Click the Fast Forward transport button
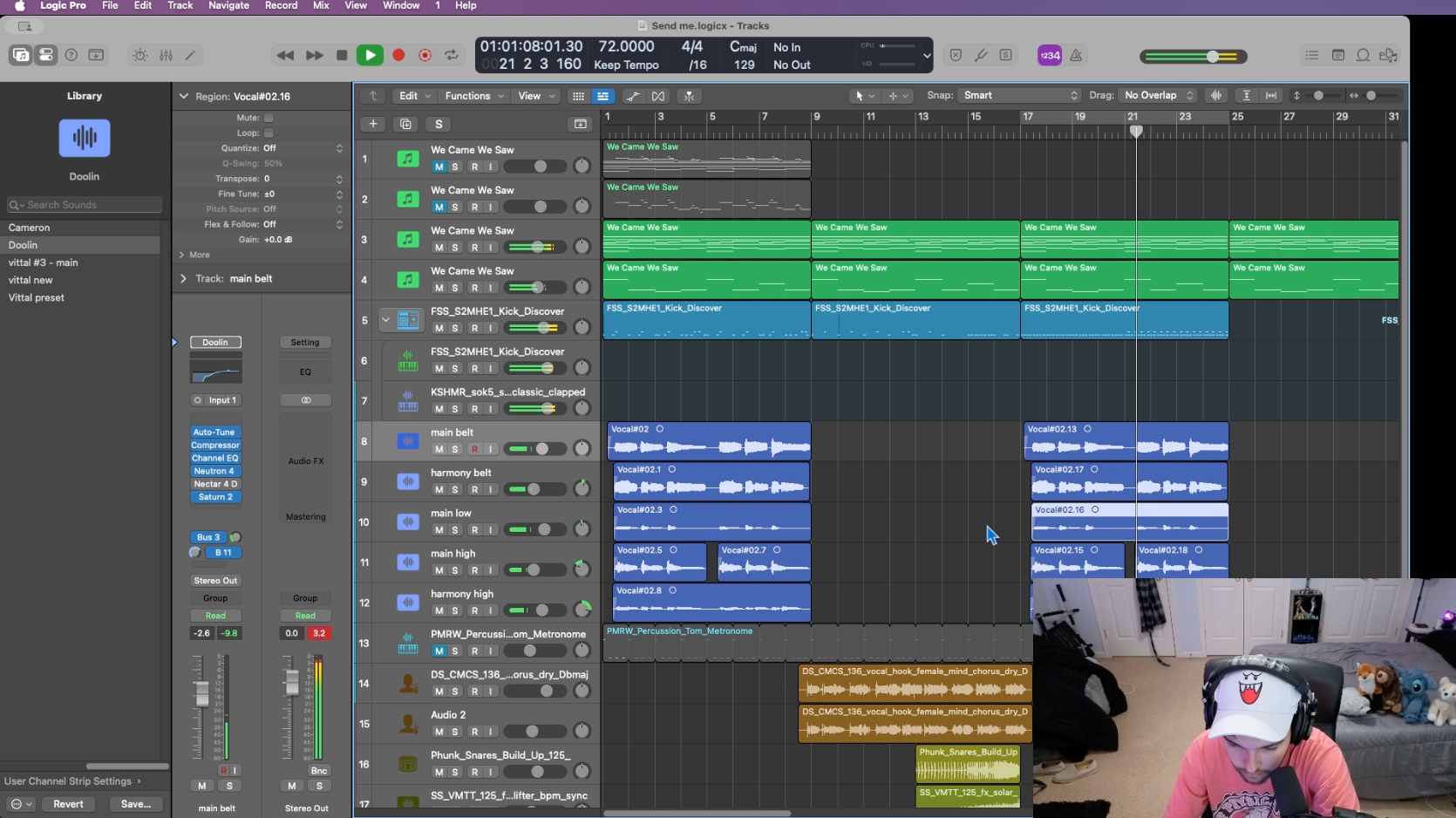The height and width of the screenshot is (818, 1456). pyautogui.click(x=314, y=55)
